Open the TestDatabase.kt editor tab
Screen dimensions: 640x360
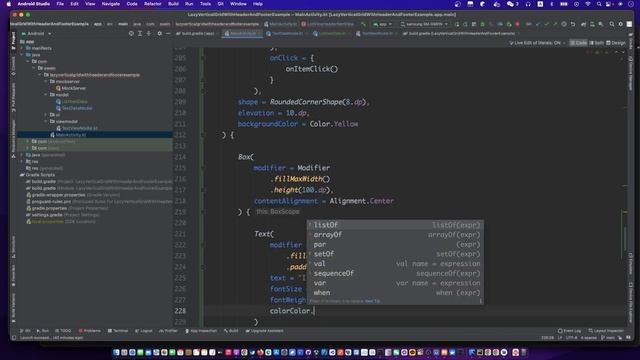pos(285,33)
